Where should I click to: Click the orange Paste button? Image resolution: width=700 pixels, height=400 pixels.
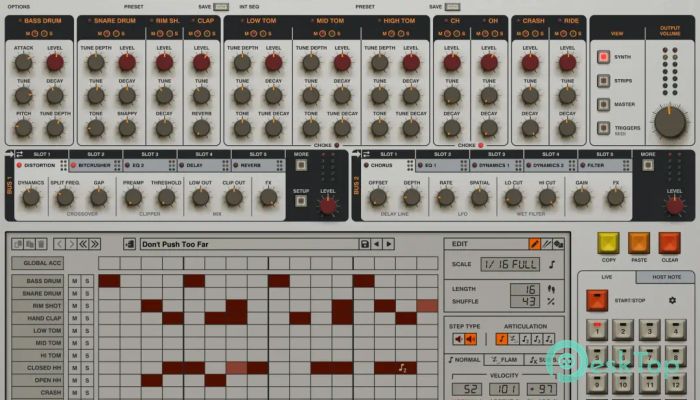[639, 243]
